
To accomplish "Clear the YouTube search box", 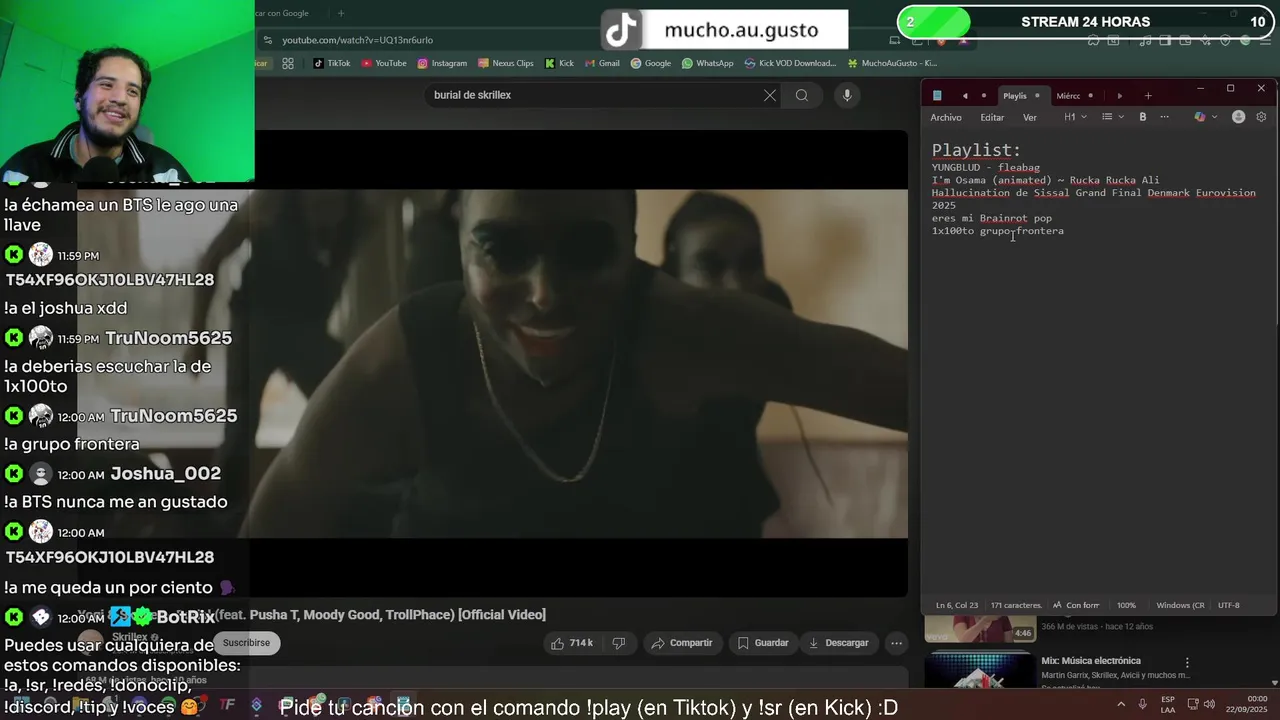I will [770, 95].
